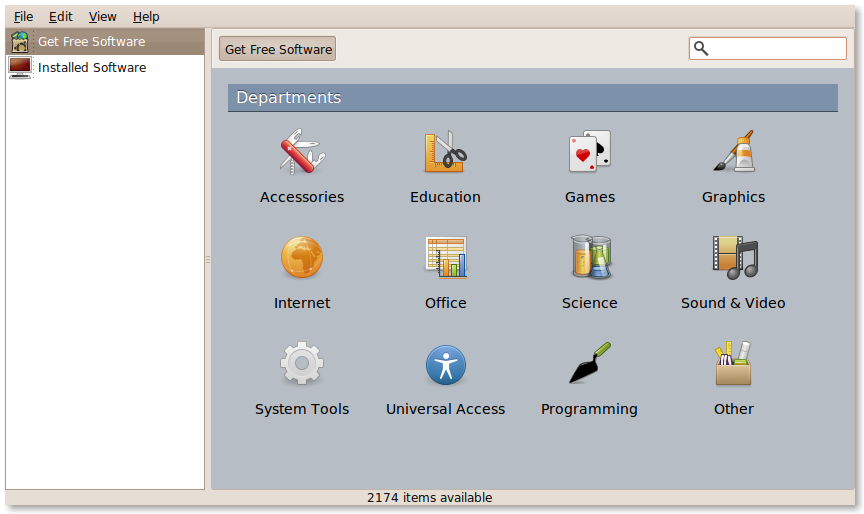
Task: Open the Games playing cards icon
Action: (x=590, y=151)
